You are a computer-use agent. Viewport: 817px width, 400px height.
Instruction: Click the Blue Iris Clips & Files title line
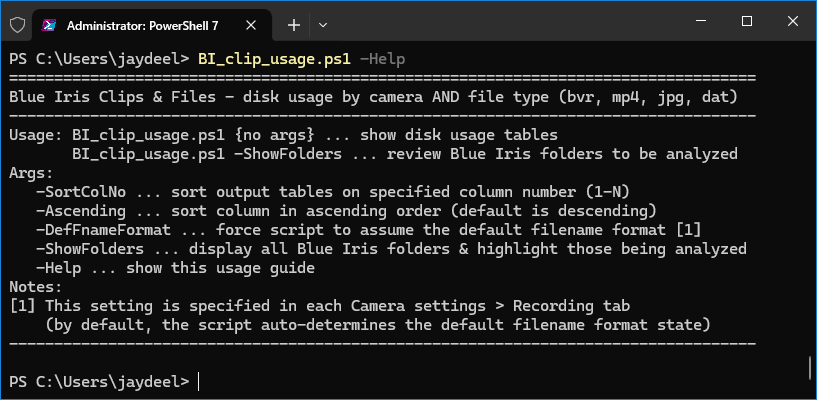(x=373, y=97)
